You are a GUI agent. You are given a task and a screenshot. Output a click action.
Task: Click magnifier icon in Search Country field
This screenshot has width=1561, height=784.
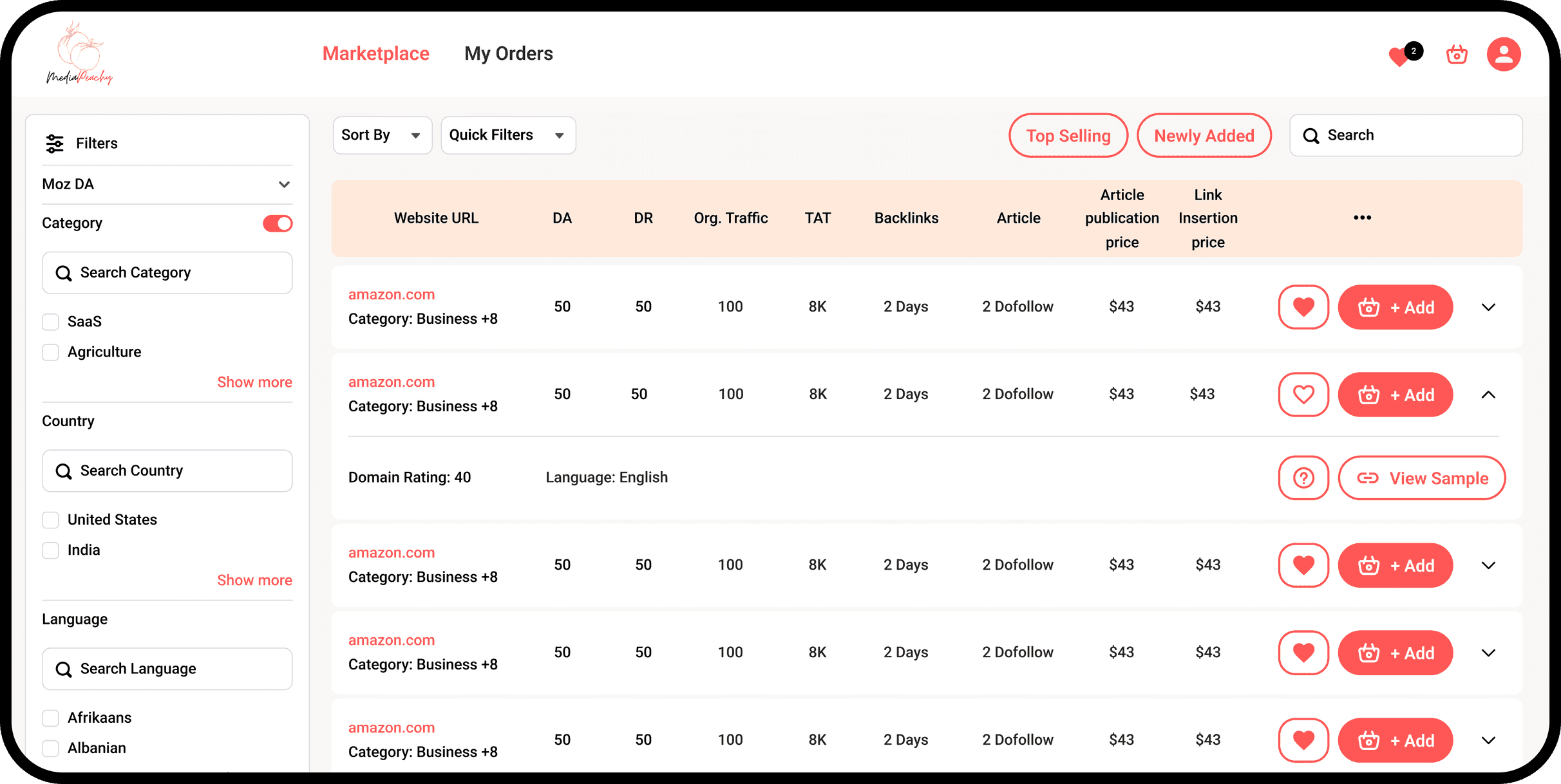(63, 471)
